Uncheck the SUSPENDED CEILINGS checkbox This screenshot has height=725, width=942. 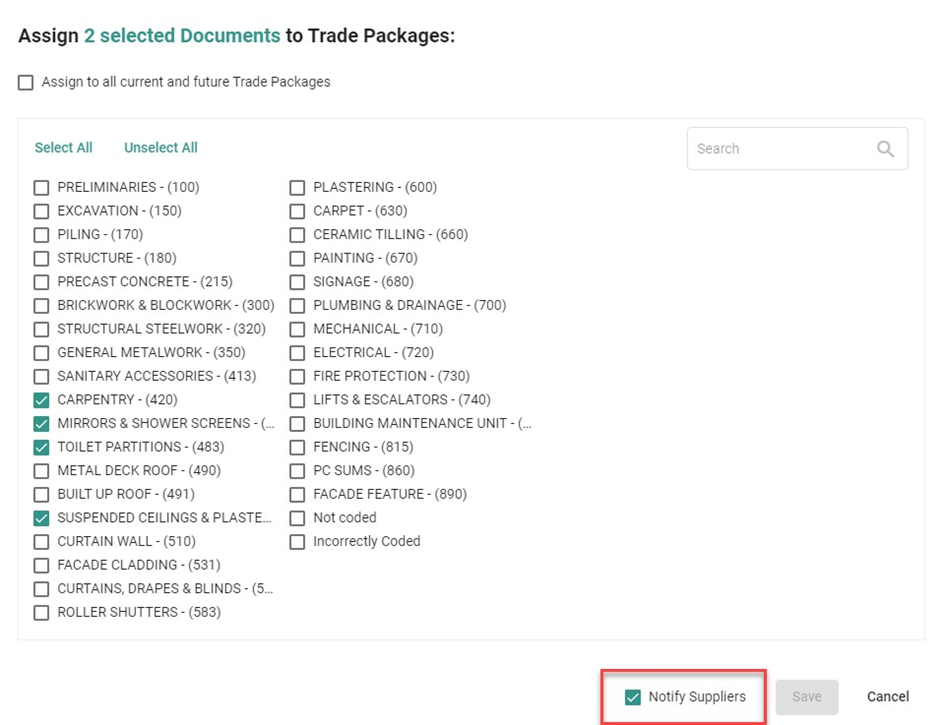[x=41, y=518]
